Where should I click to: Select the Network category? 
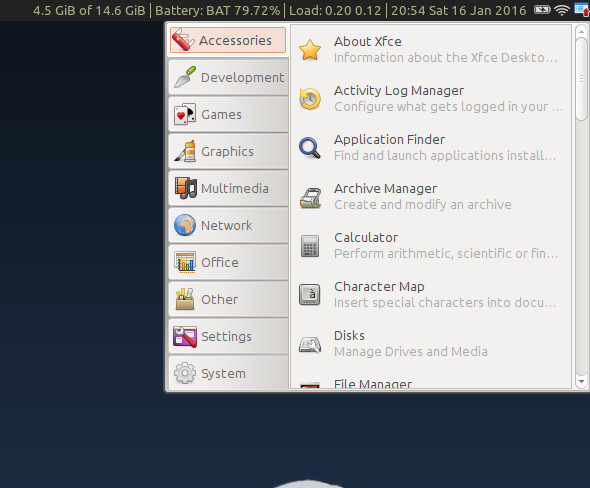[228, 225]
